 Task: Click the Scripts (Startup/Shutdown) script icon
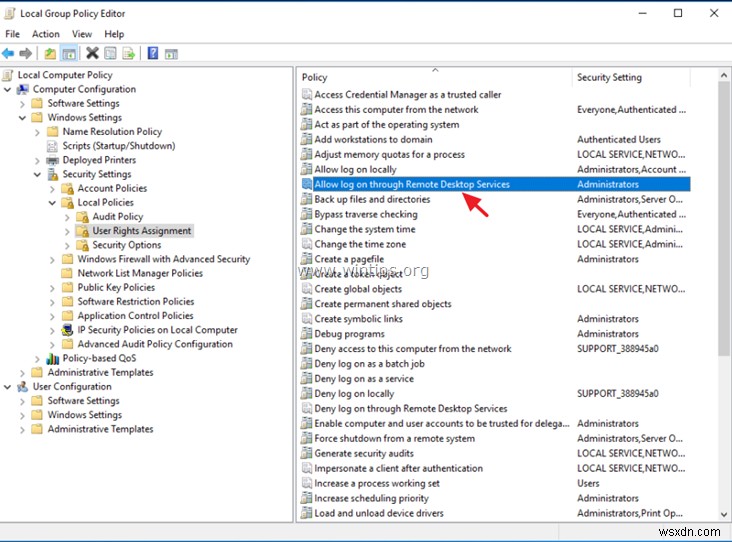pyautogui.click(x=53, y=146)
